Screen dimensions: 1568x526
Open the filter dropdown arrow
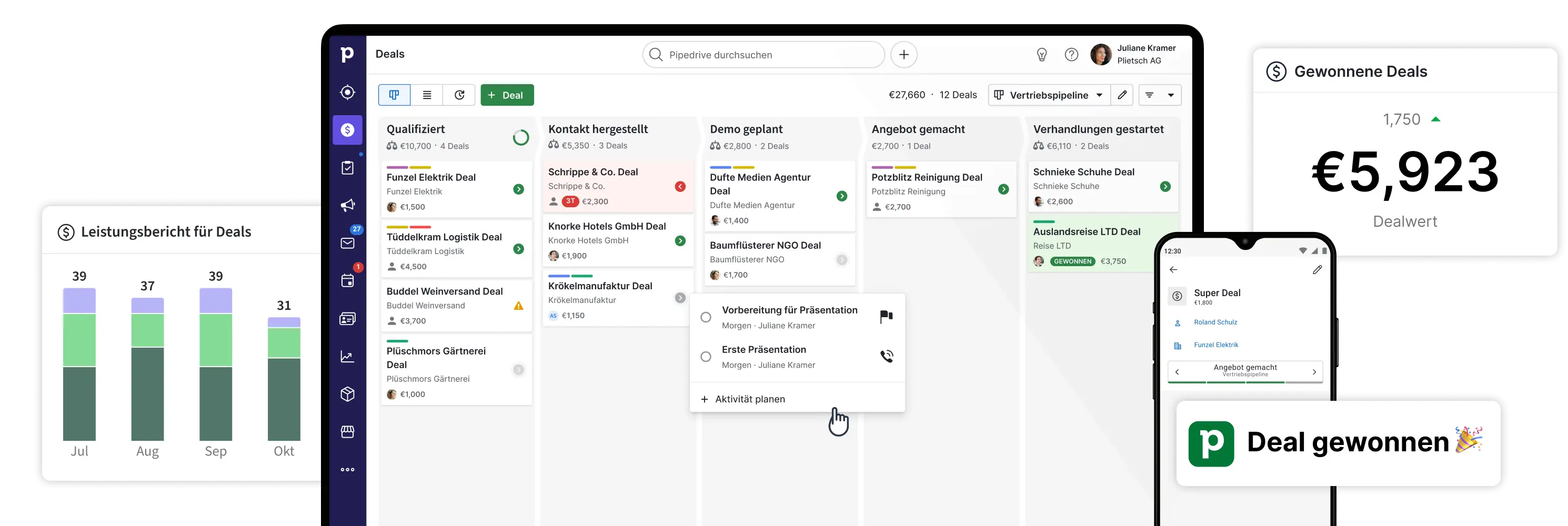1171,95
